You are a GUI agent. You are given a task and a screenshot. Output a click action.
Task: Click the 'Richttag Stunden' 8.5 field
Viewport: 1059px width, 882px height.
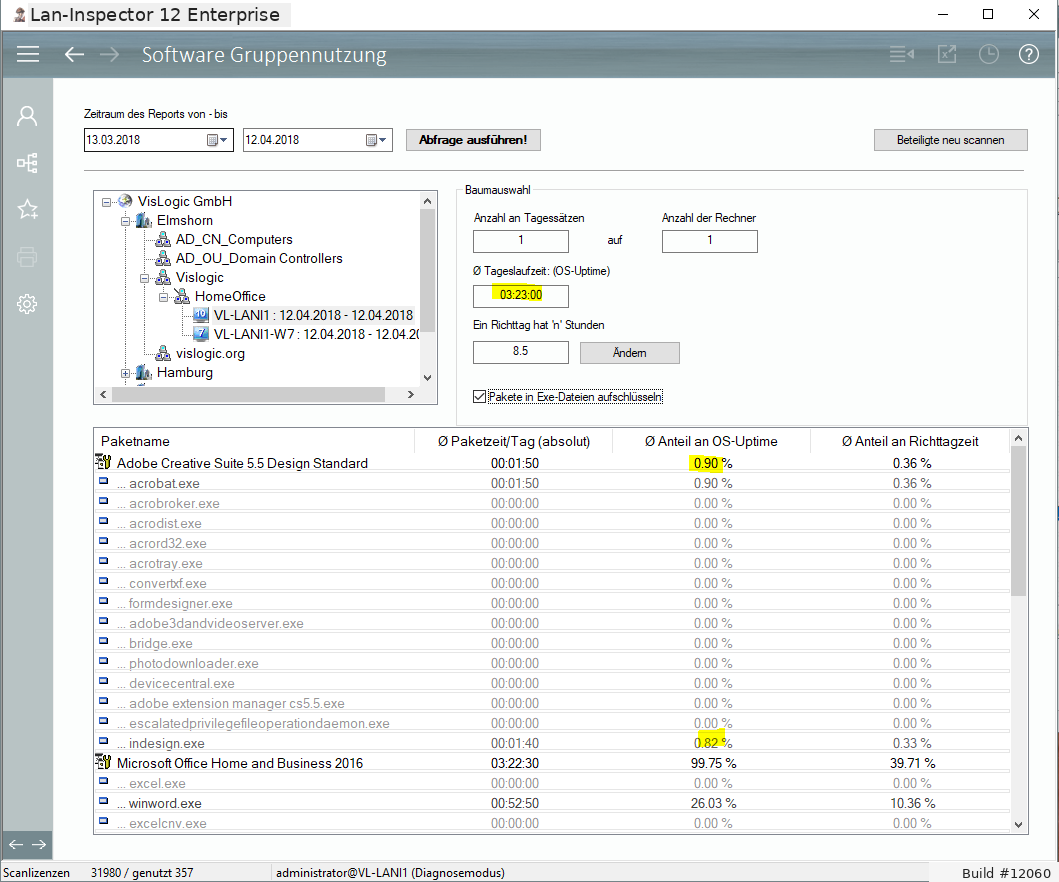[x=521, y=352]
